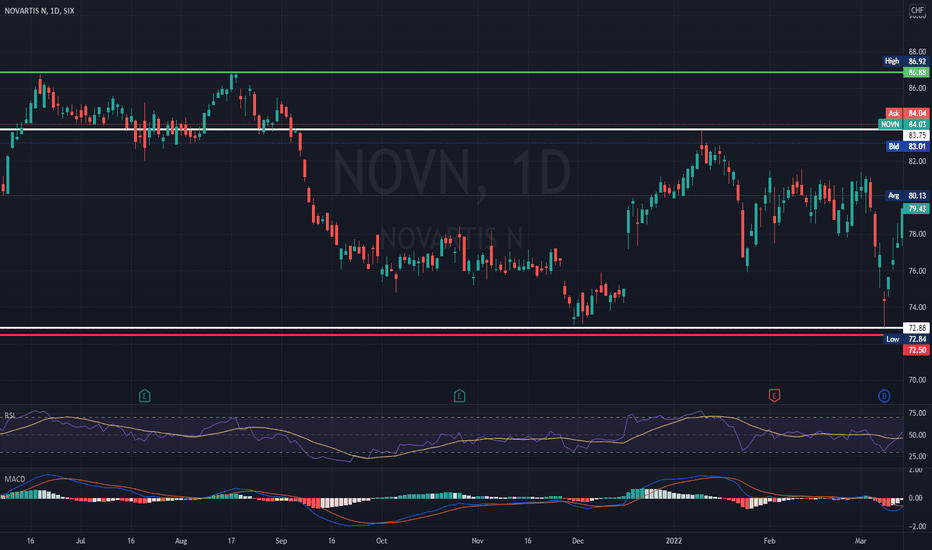
Task: Click the white 83.75 line price tag
Action: tap(915, 136)
